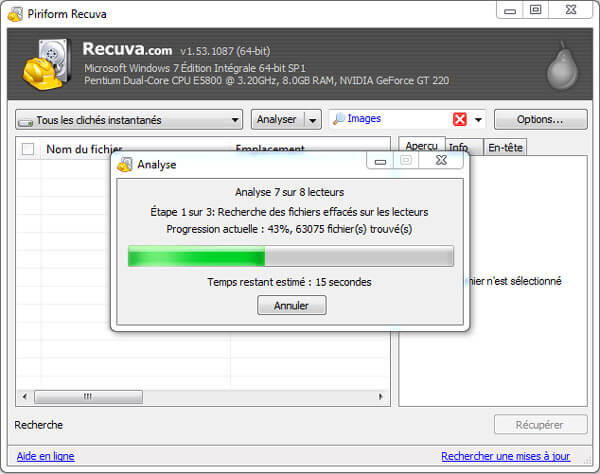Click the 'Étape 1 sur 3' status line
This screenshot has width=600, height=474.
click(289, 212)
